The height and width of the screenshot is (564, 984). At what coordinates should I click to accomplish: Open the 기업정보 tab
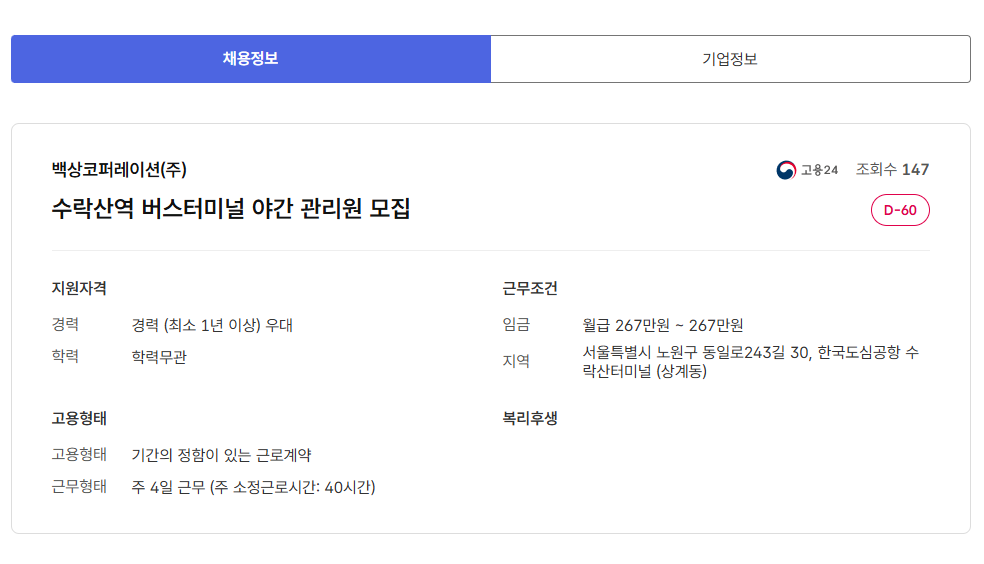730,59
